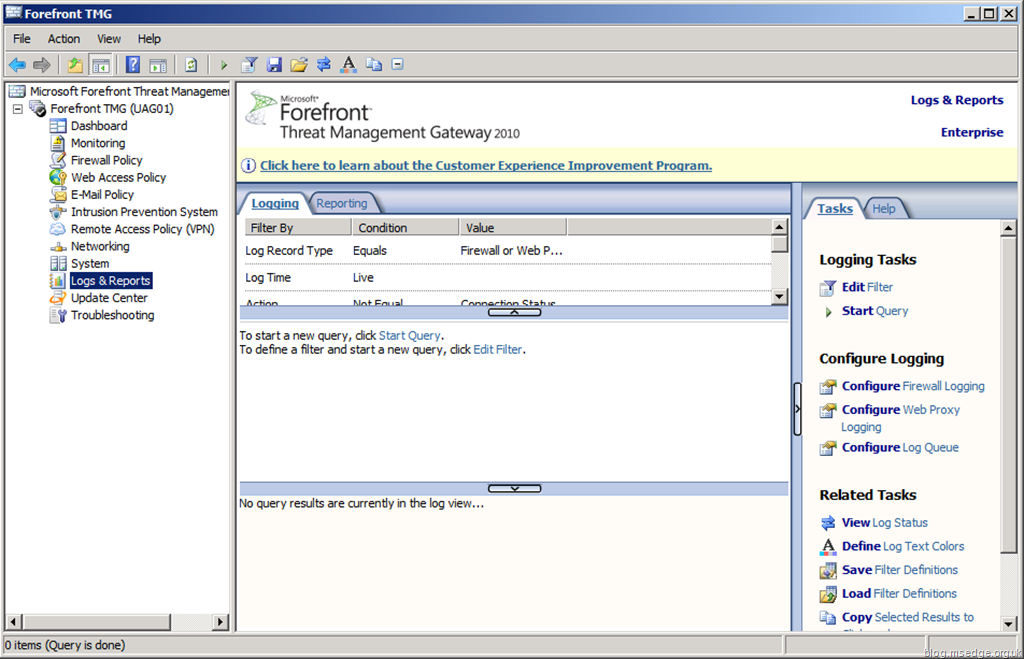Image resolution: width=1024 pixels, height=659 pixels.
Task: Collapse the Forefront TMG (UAG01) tree node
Action: (18, 109)
